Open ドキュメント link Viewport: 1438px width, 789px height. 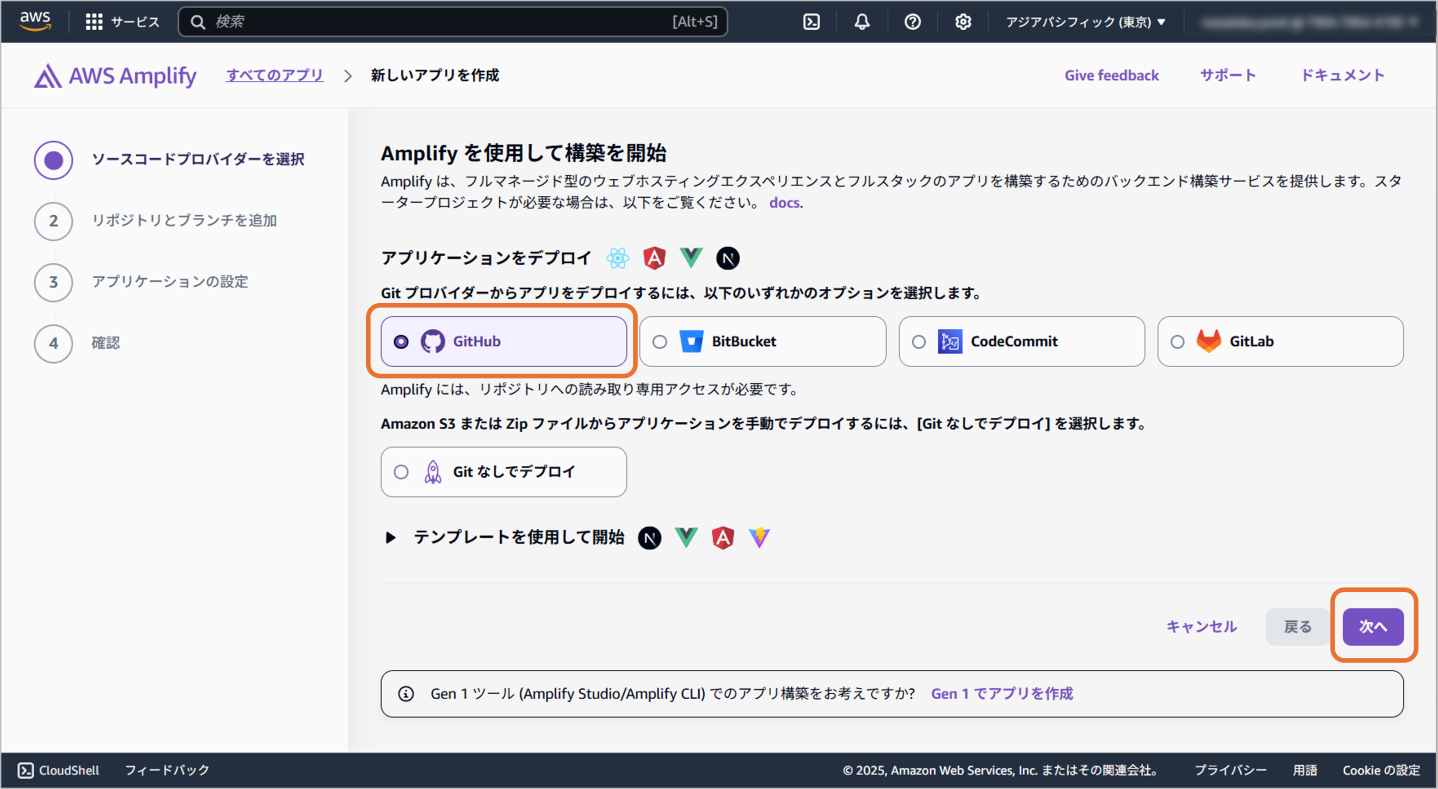(1343, 75)
